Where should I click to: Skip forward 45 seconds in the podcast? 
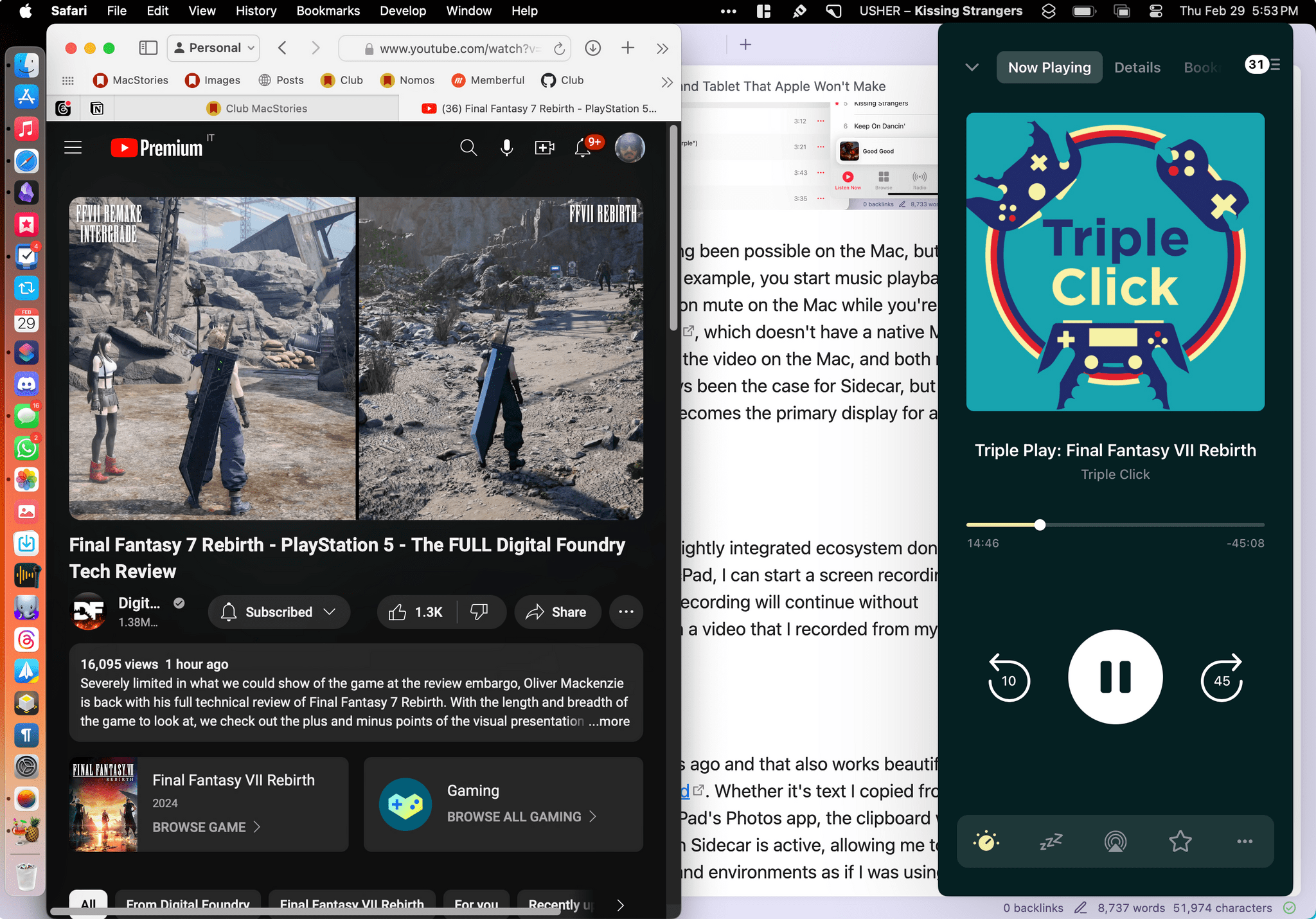[x=1222, y=677]
